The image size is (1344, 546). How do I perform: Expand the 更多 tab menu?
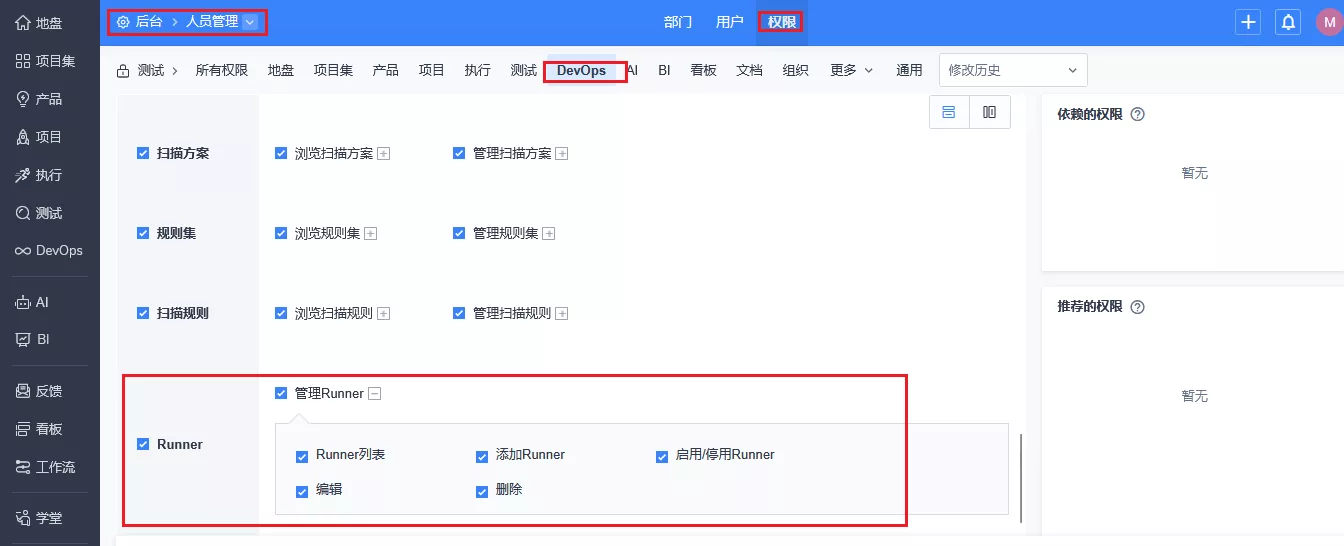tap(851, 70)
